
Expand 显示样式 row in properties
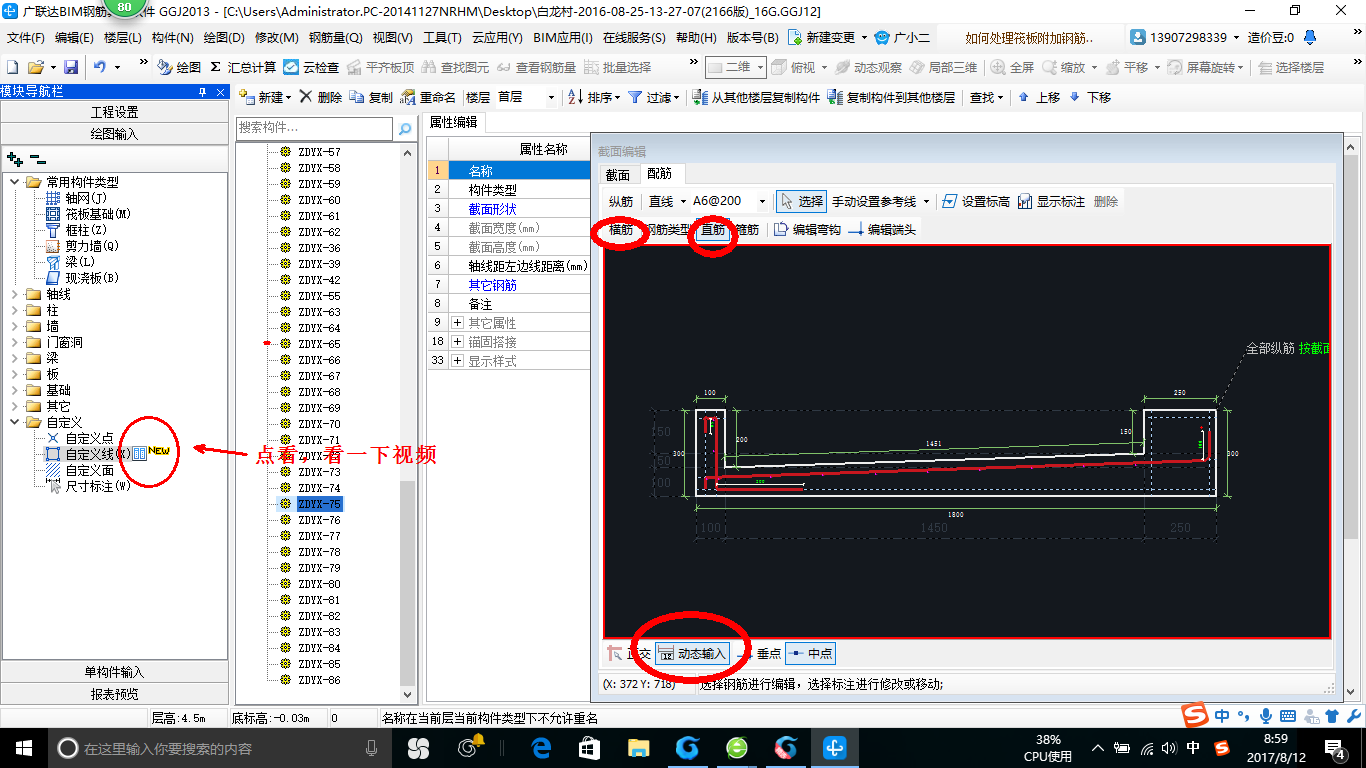click(x=458, y=361)
